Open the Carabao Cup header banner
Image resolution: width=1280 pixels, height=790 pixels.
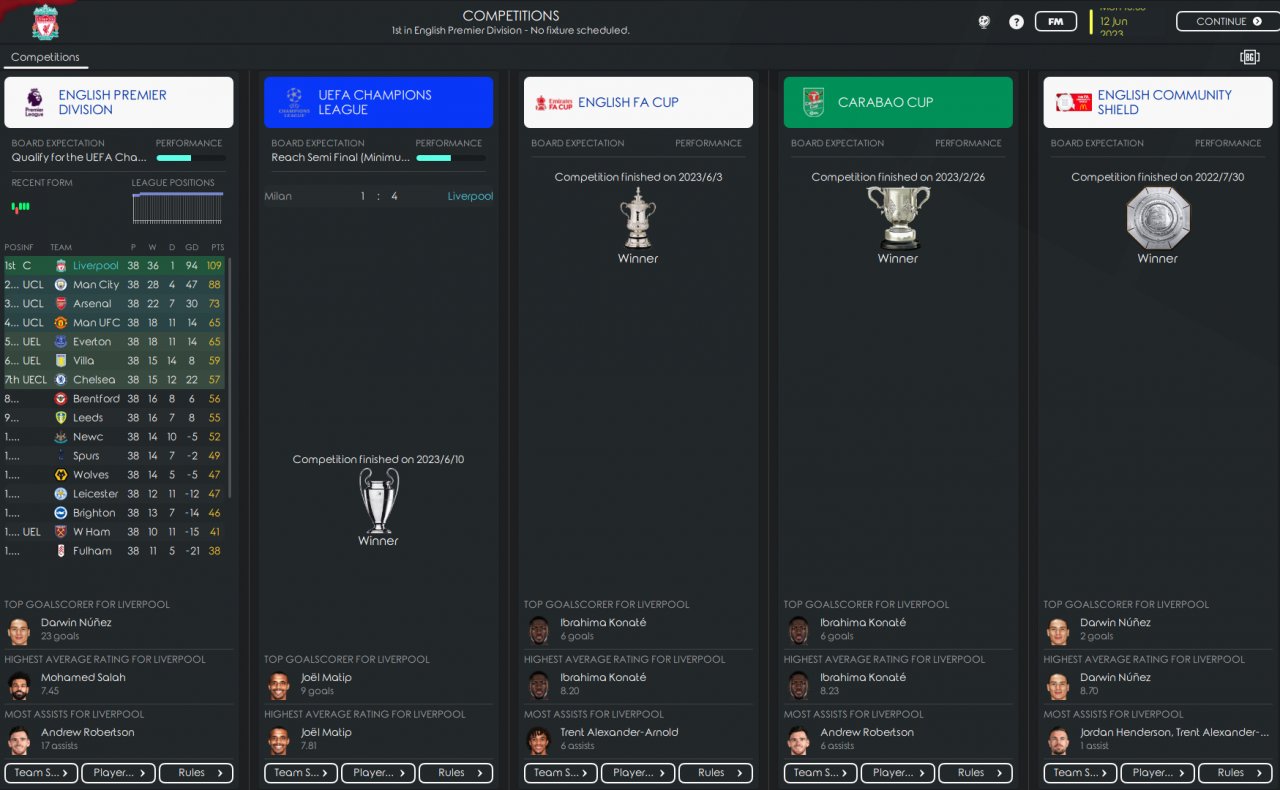pyautogui.click(x=898, y=102)
